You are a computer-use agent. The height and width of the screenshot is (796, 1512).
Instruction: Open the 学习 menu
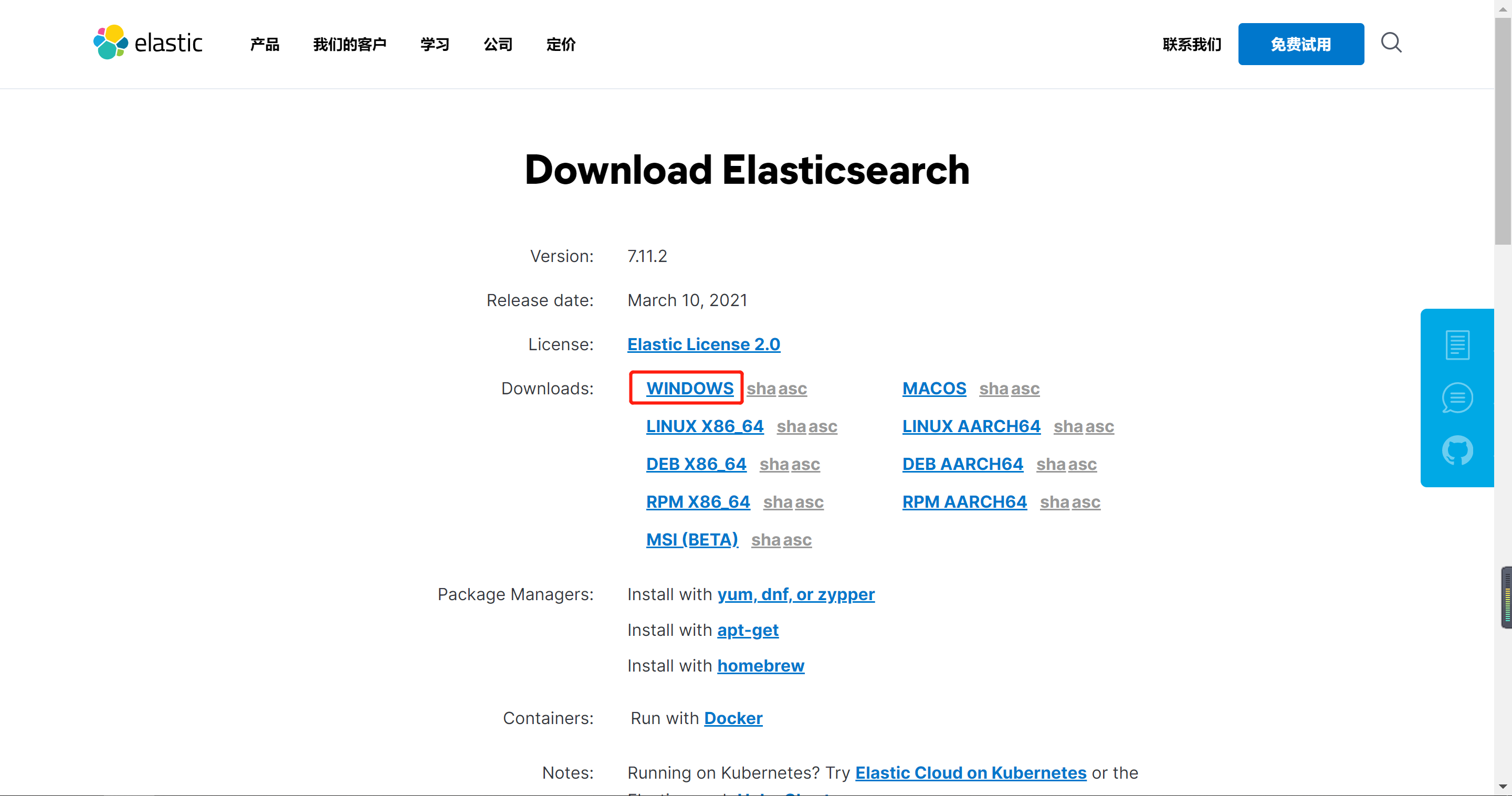[434, 44]
